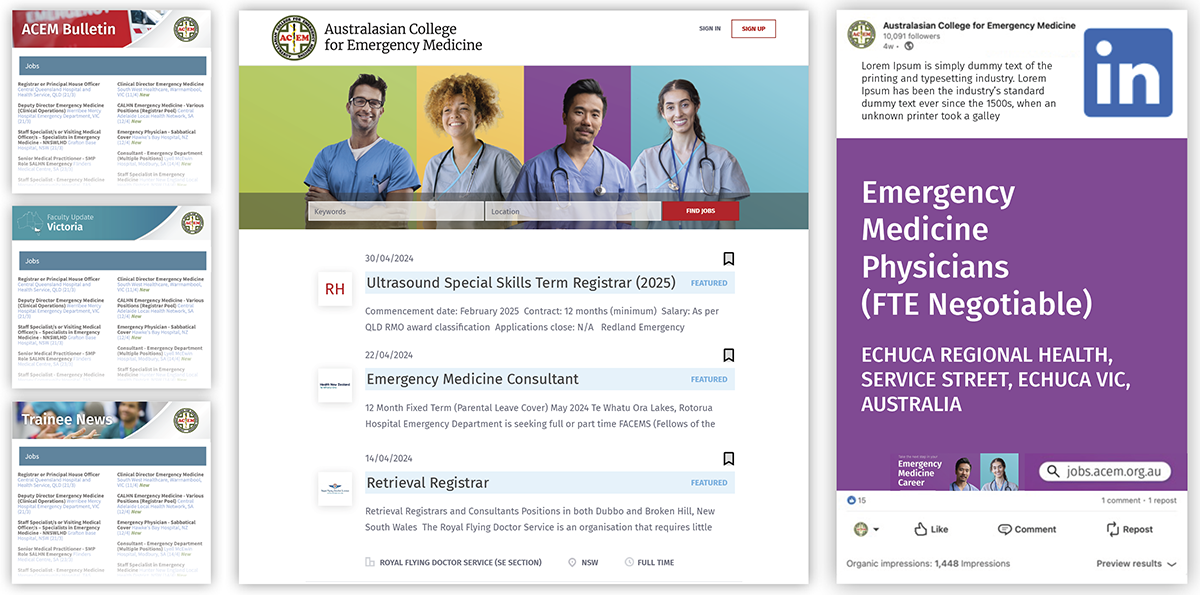Click Australasian College for Emergency Medicine LinkedIn page name
The image size is (1200, 595).
980,25
